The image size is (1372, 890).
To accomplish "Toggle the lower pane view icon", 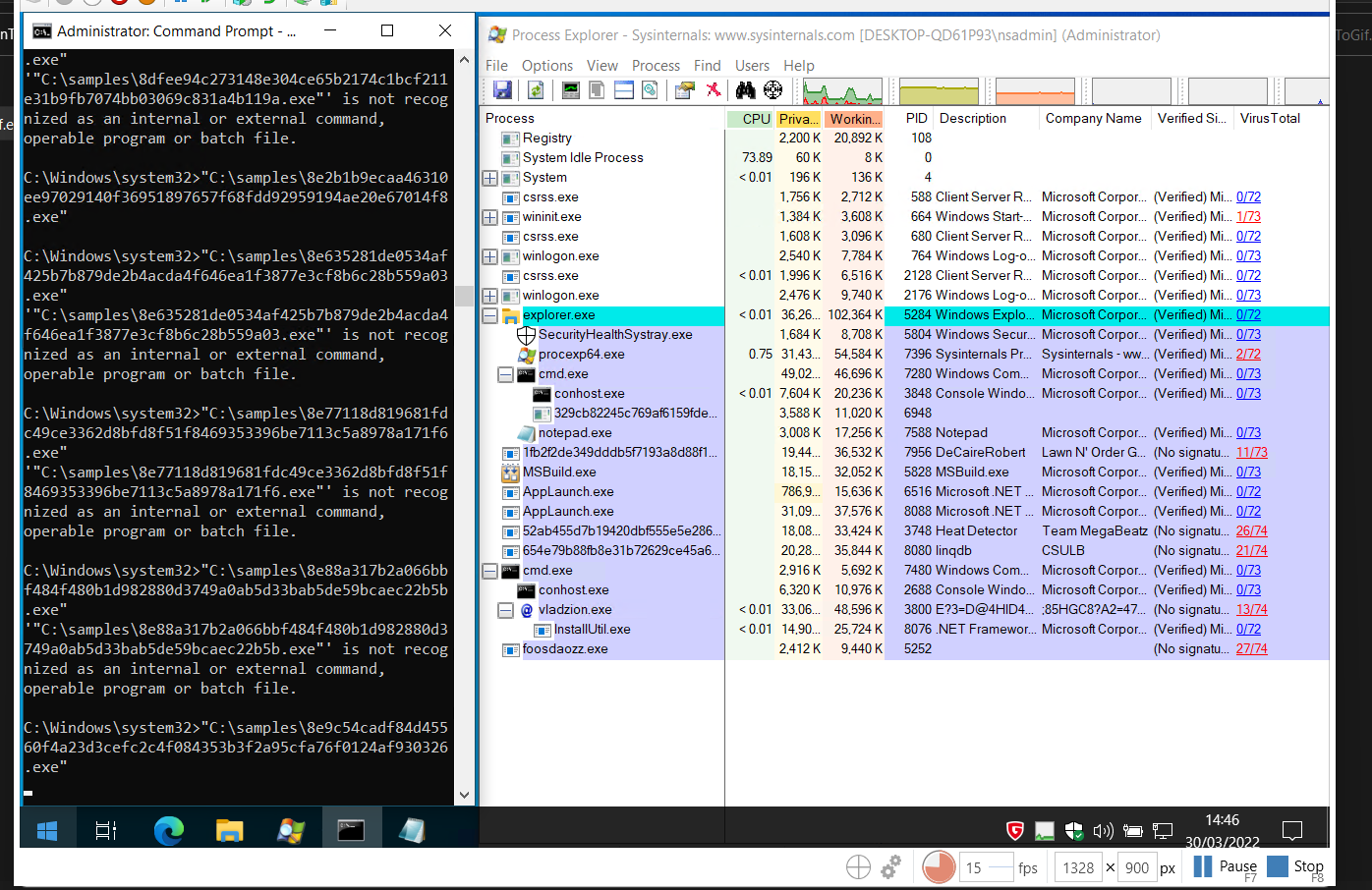I will pos(623,90).
